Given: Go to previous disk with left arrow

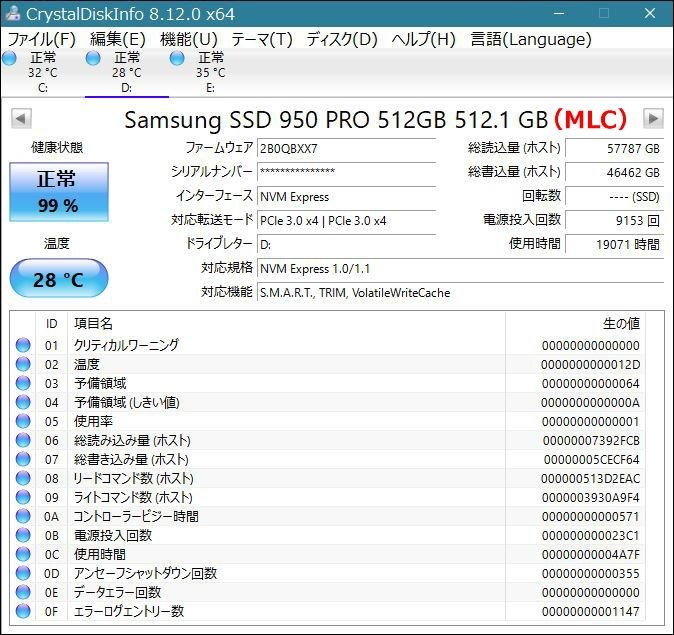Looking at the screenshot, I should 21,119.
